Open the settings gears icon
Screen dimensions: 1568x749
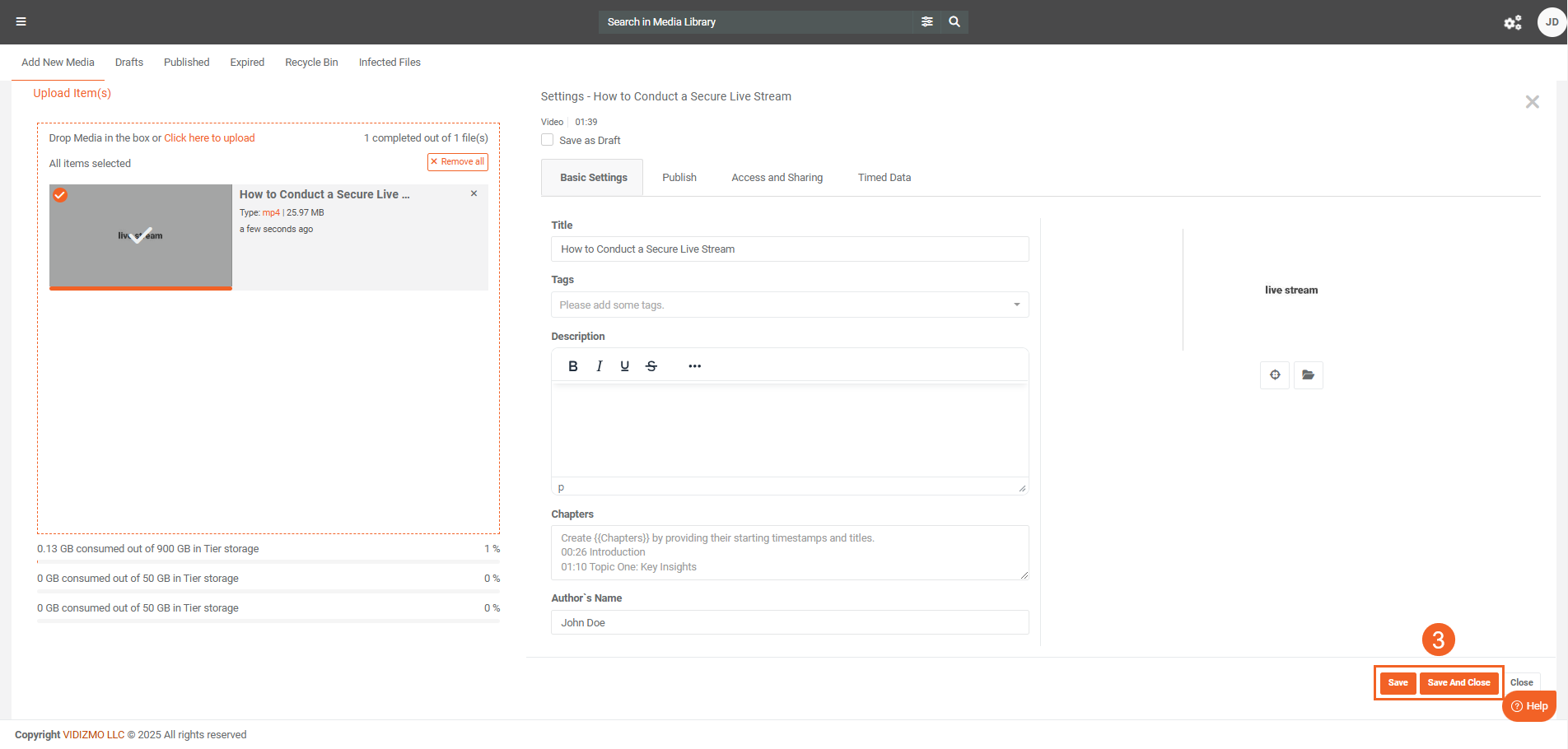(x=1512, y=23)
